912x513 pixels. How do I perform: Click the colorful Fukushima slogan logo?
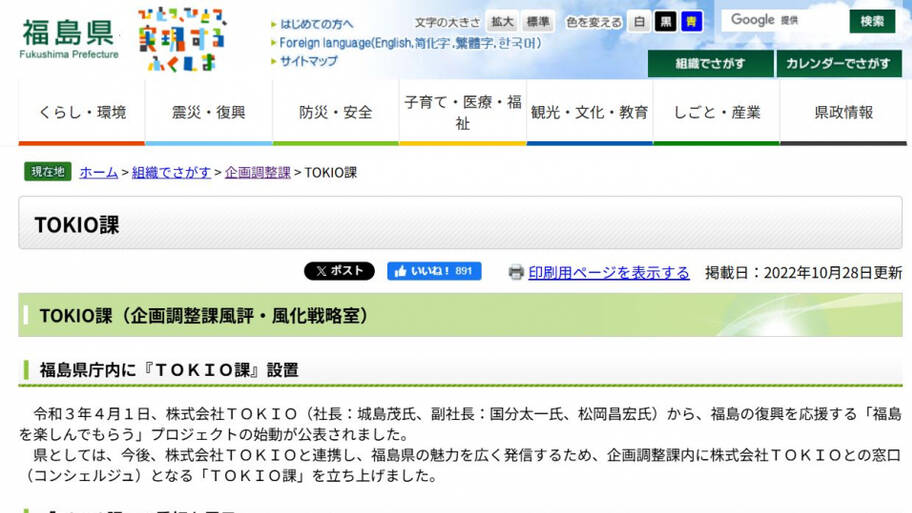[x=181, y=39]
